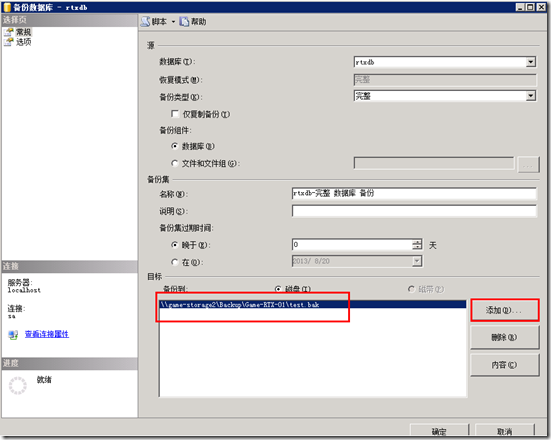The image size is (551, 440).
Task: Select the 磁带 destination radio button
Action: 411,289
